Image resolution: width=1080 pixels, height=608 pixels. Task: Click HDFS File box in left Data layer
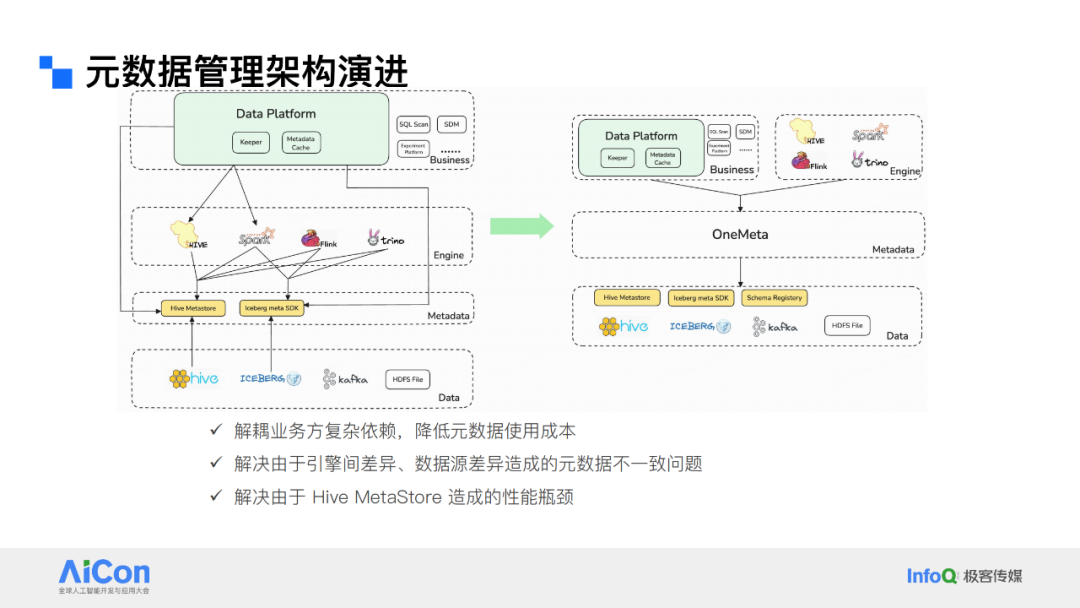point(408,379)
